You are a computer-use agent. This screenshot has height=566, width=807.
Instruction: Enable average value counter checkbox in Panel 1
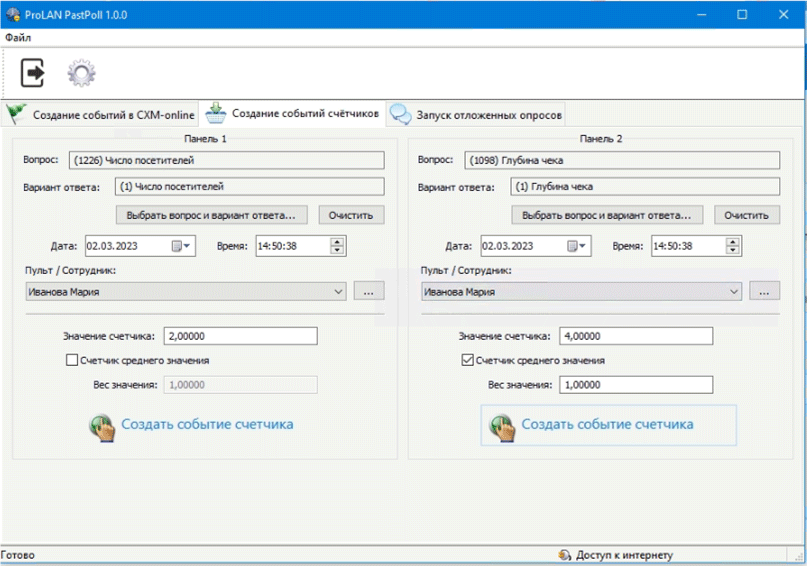(x=71, y=360)
